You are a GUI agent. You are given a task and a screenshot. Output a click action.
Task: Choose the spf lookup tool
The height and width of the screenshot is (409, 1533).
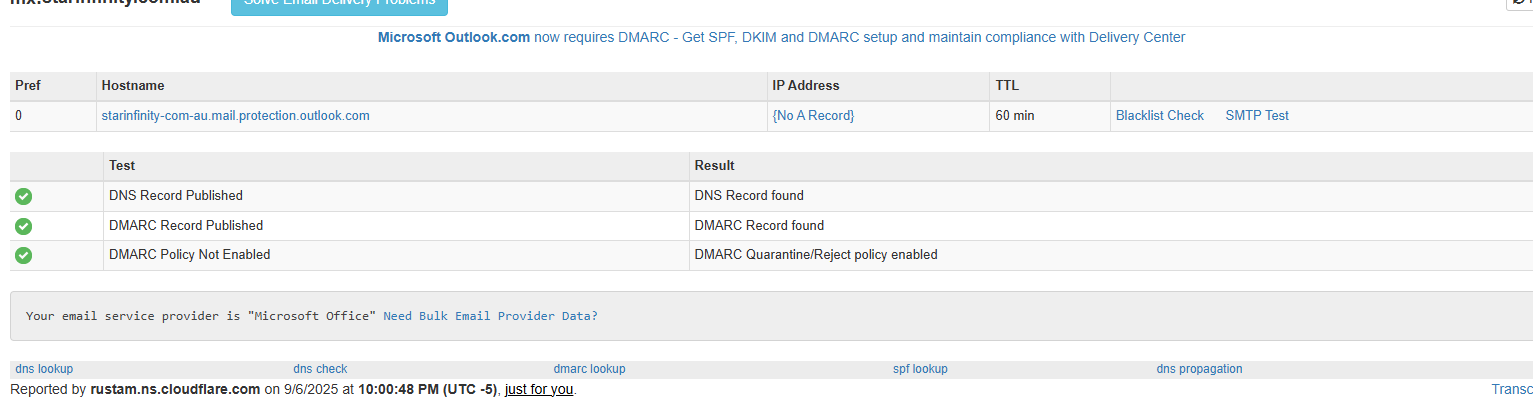coord(920,369)
